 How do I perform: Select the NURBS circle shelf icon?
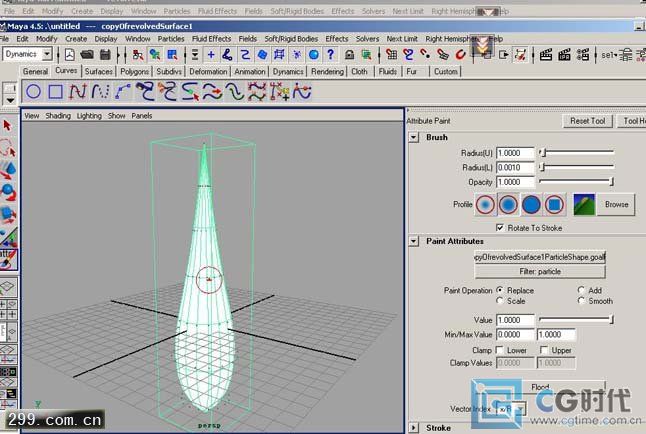click(33, 91)
